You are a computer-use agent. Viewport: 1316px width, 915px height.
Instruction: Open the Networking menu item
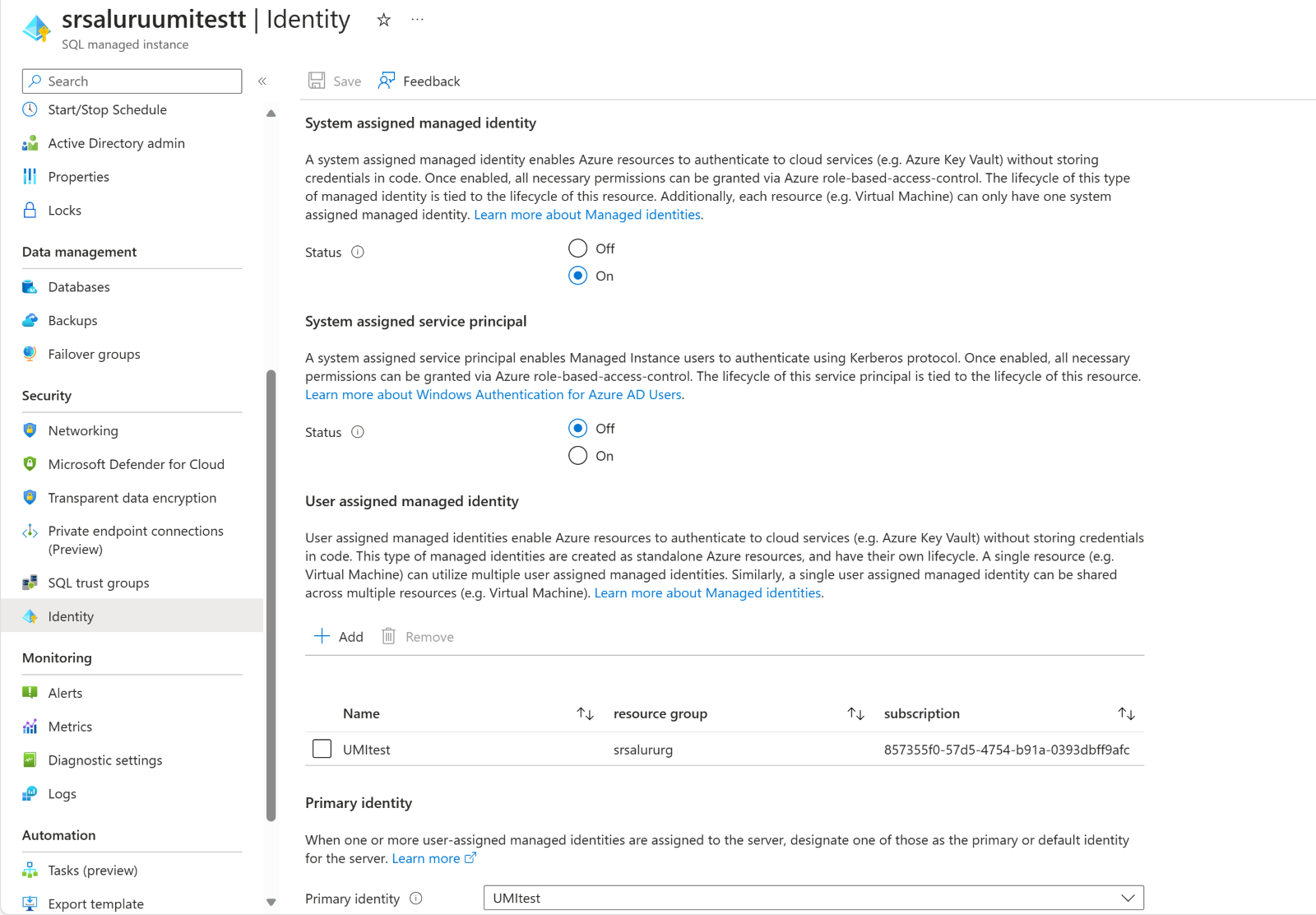pos(83,430)
